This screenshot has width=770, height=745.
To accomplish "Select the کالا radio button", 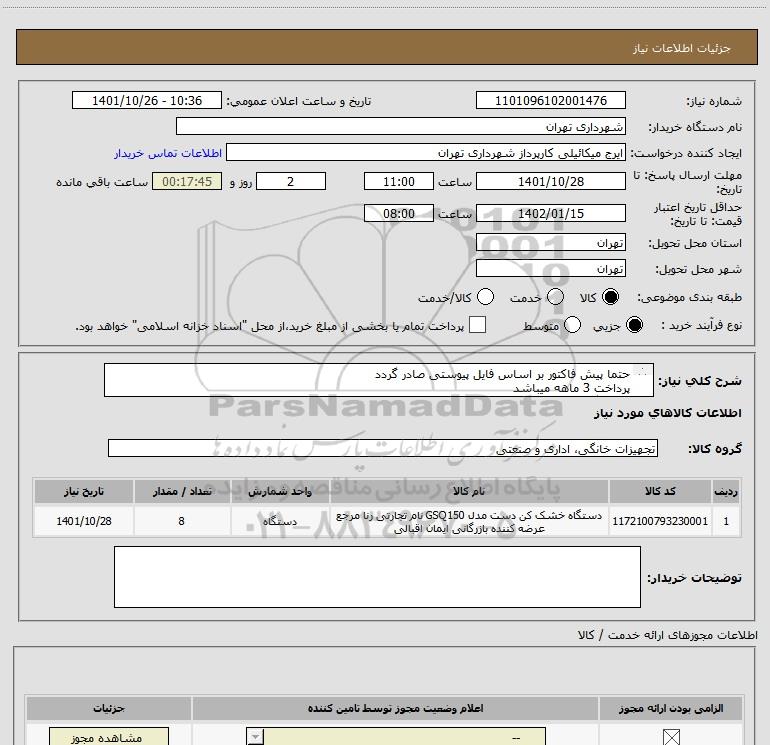I will click(610, 297).
